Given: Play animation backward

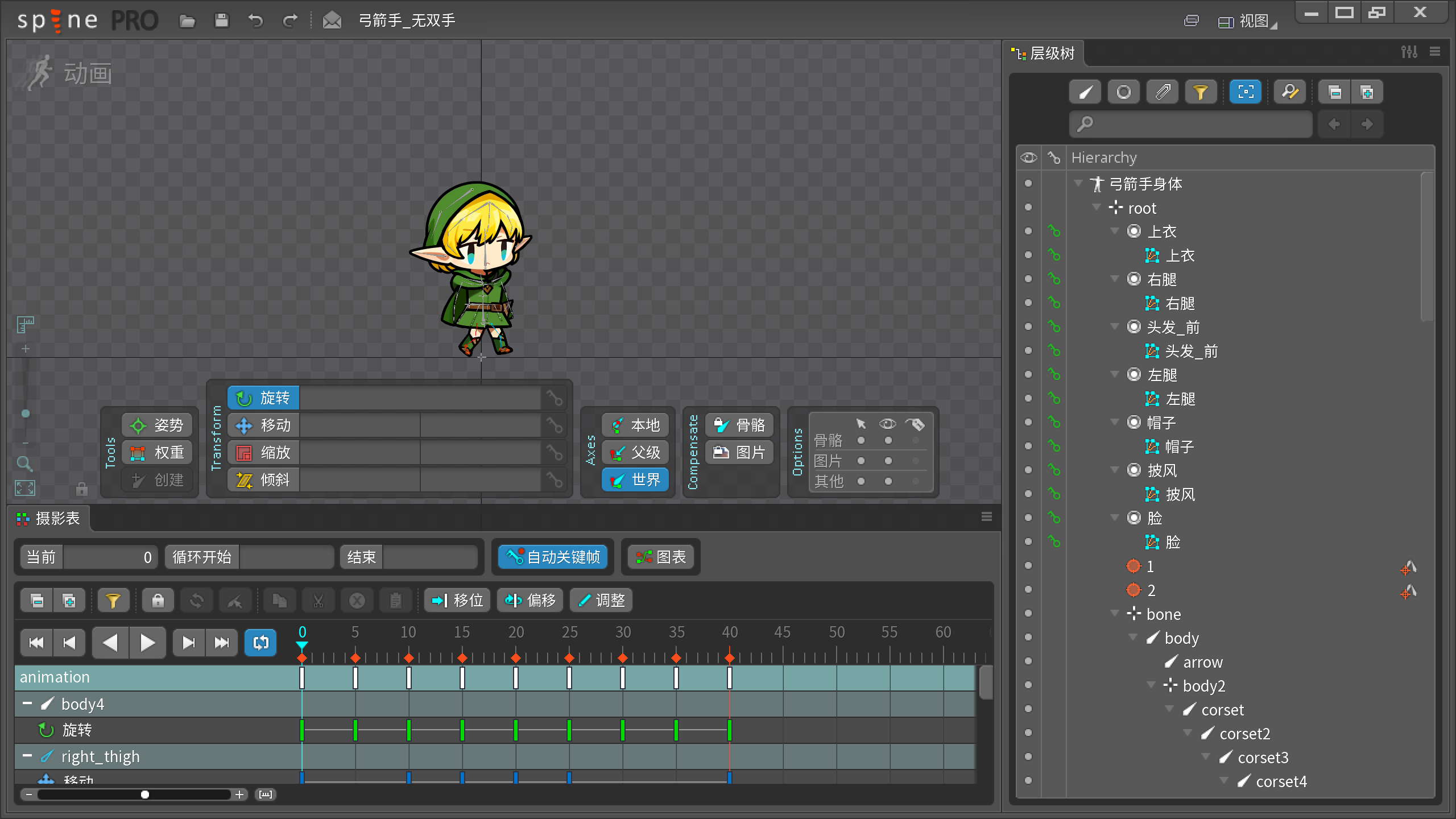Looking at the screenshot, I should pyautogui.click(x=110, y=643).
